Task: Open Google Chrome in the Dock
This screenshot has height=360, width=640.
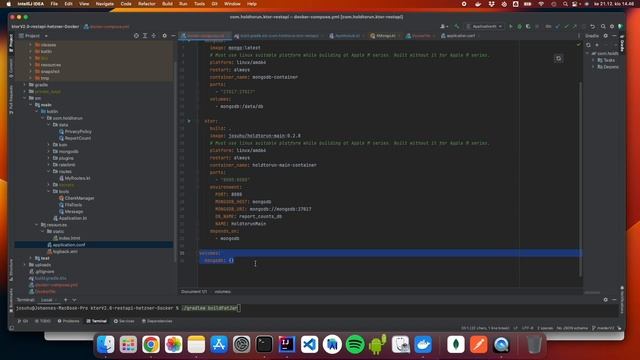Action: [x=151, y=344]
